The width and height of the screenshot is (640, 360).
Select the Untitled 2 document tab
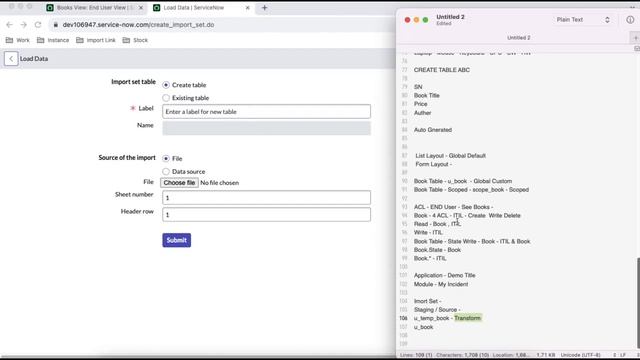[518, 38]
